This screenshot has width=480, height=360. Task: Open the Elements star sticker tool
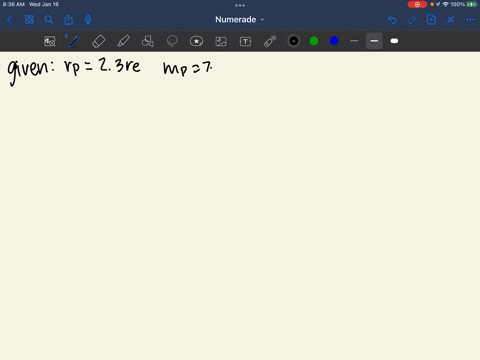pos(196,41)
